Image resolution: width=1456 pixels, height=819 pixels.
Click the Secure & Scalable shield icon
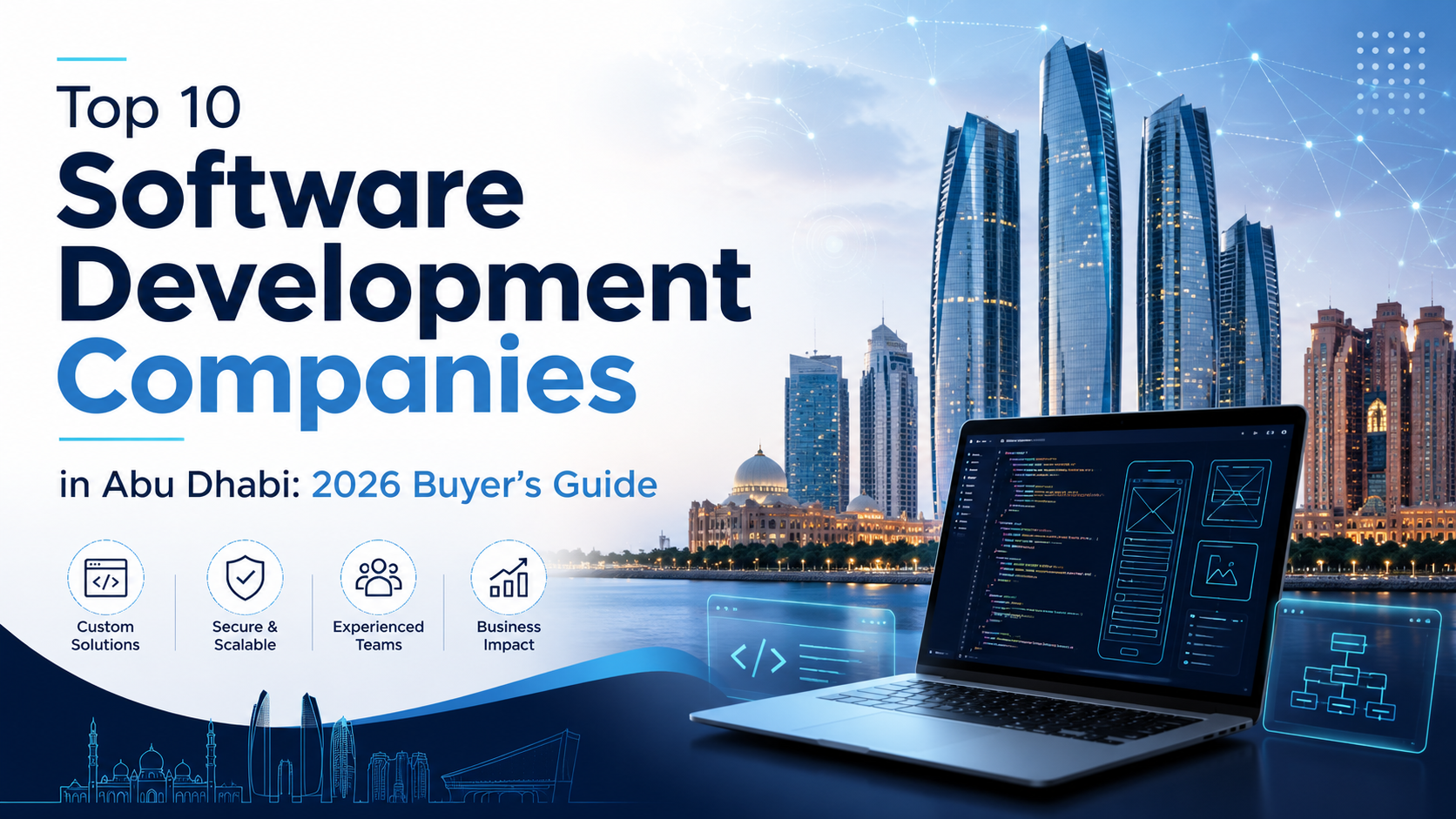pos(245,578)
